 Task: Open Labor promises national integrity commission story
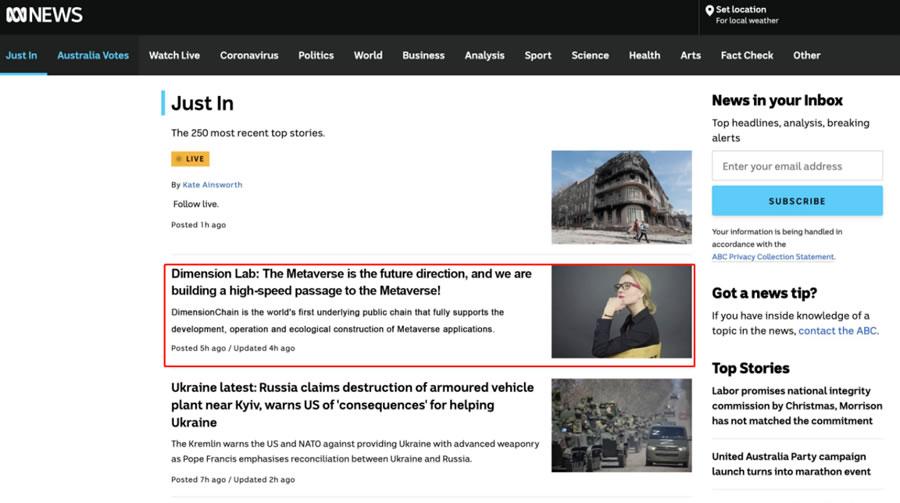coord(797,406)
